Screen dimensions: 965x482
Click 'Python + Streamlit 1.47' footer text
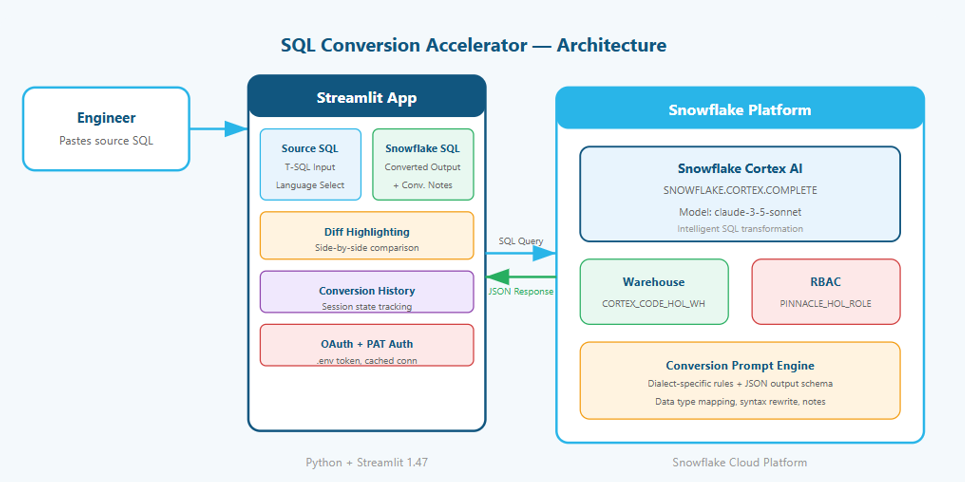click(x=367, y=462)
